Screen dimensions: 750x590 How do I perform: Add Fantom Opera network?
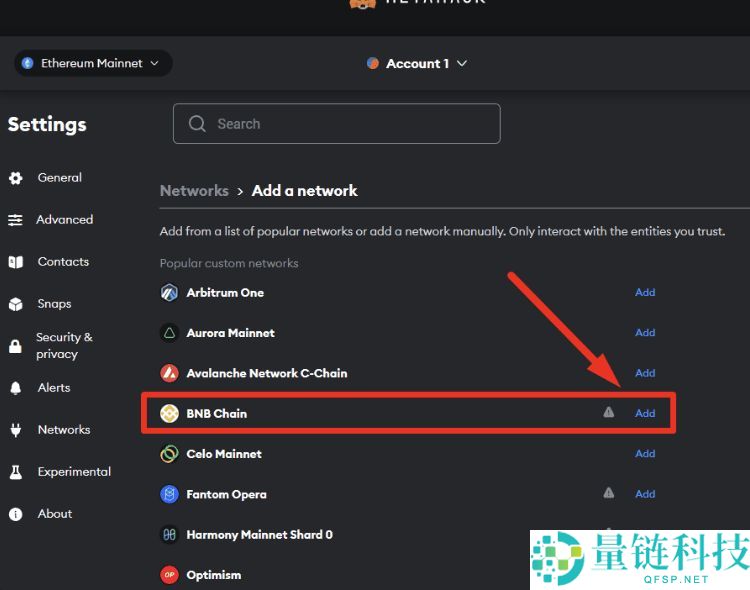[x=645, y=494]
